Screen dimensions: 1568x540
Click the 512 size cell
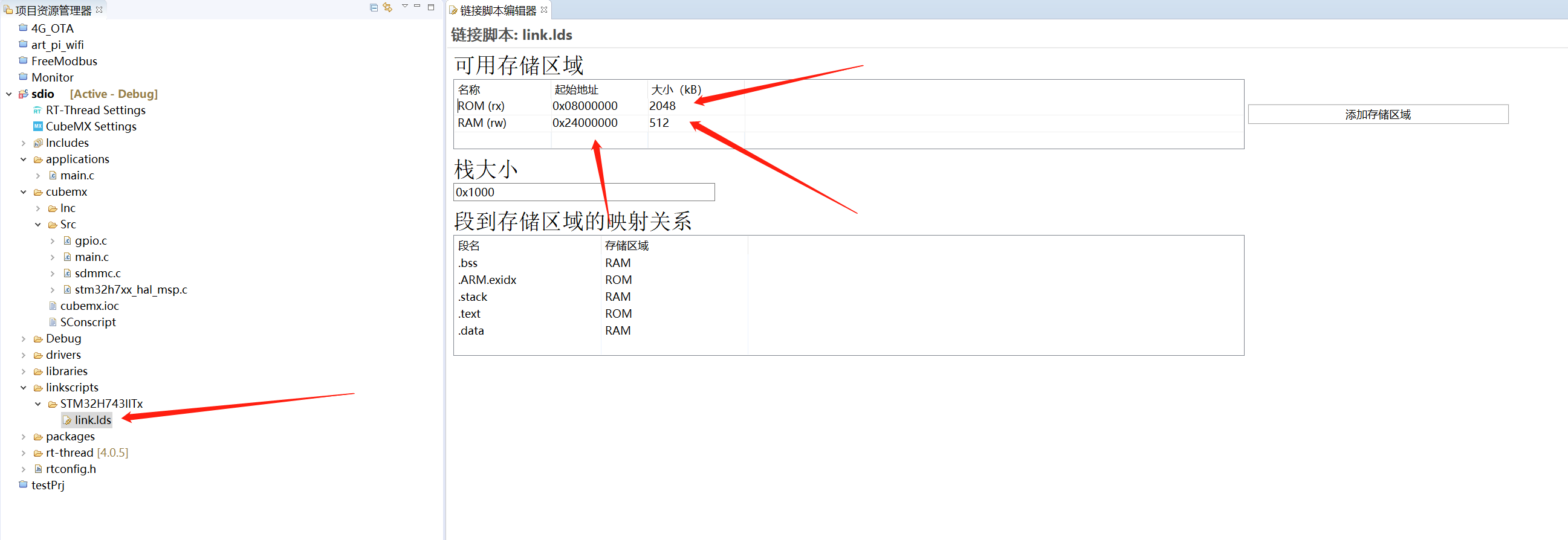(659, 123)
